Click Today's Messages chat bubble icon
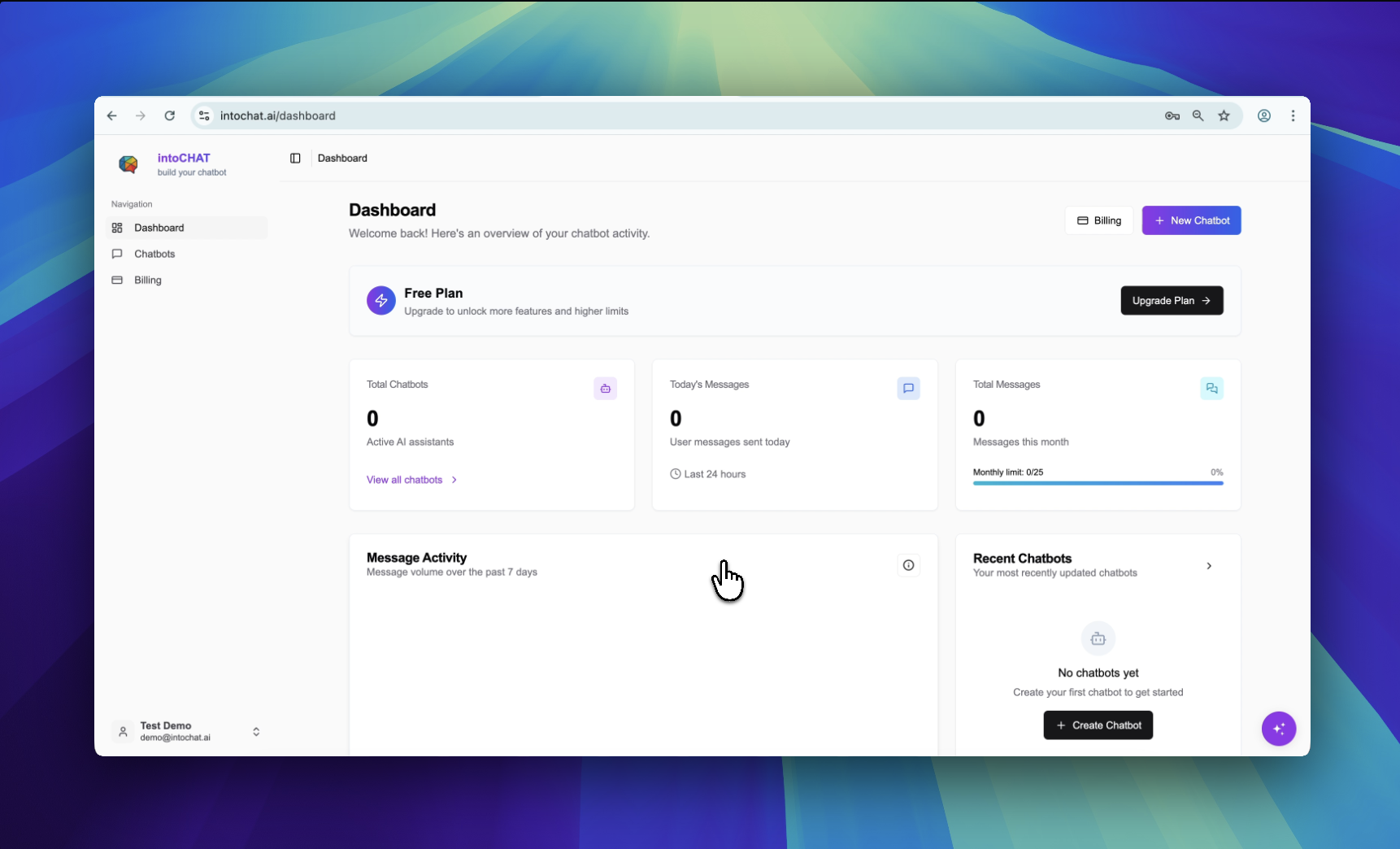The height and width of the screenshot is (849, 1400). [908, 389]
